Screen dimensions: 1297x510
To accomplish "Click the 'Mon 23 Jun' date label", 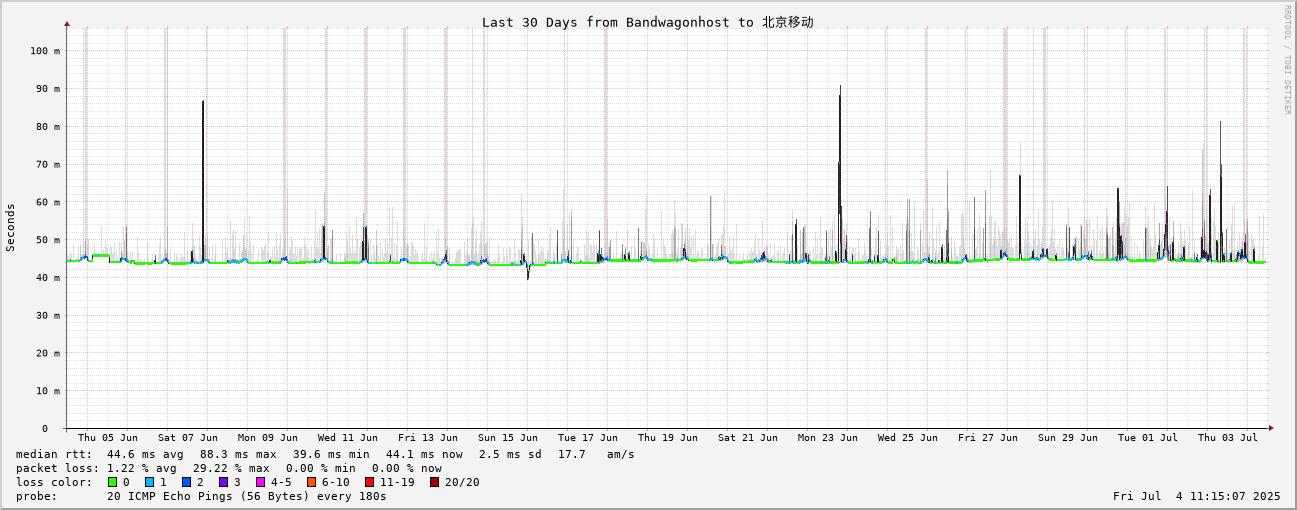I will click(x=828, y=437).
